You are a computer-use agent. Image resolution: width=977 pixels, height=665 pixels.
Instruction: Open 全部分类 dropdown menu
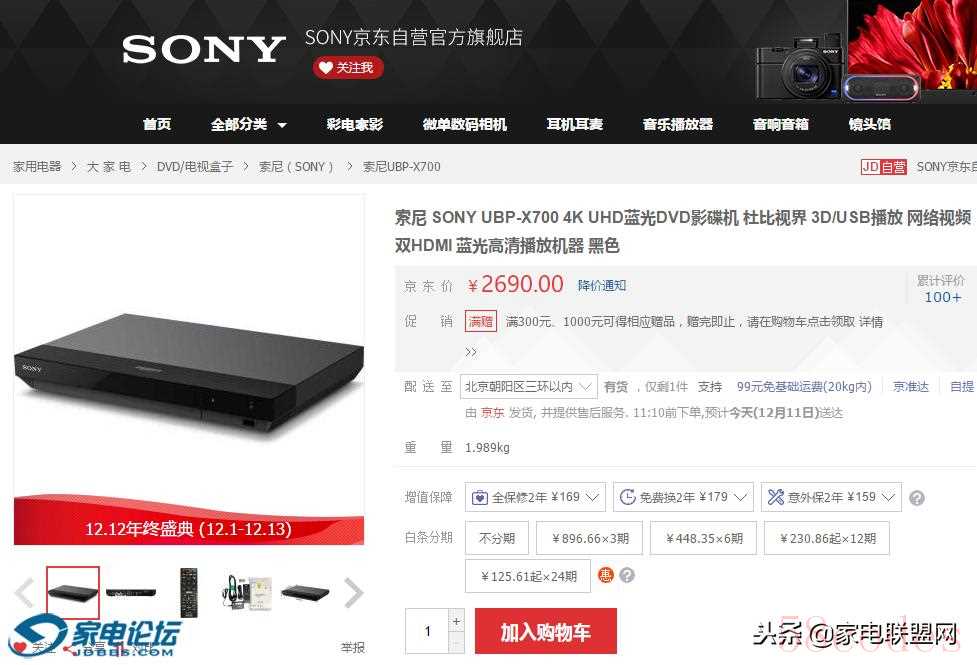click(x=248, y=125)
